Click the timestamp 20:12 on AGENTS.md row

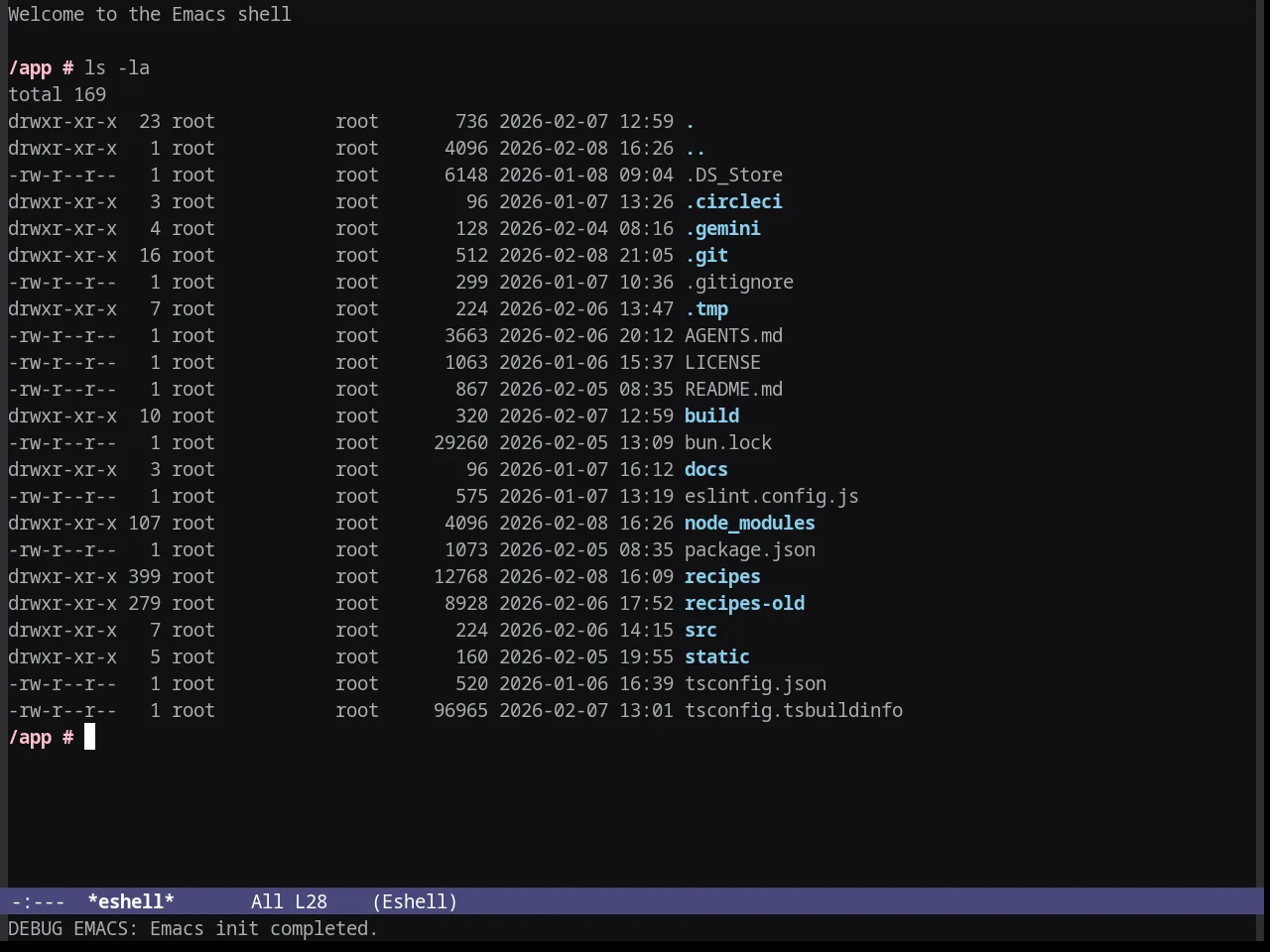point(646,335)
